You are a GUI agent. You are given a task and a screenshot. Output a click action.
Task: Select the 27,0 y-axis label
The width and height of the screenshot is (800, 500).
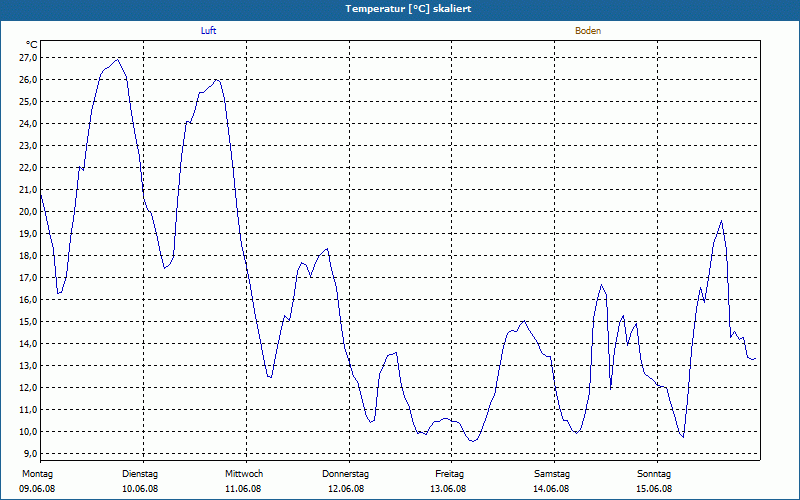[x=29, y=58]
